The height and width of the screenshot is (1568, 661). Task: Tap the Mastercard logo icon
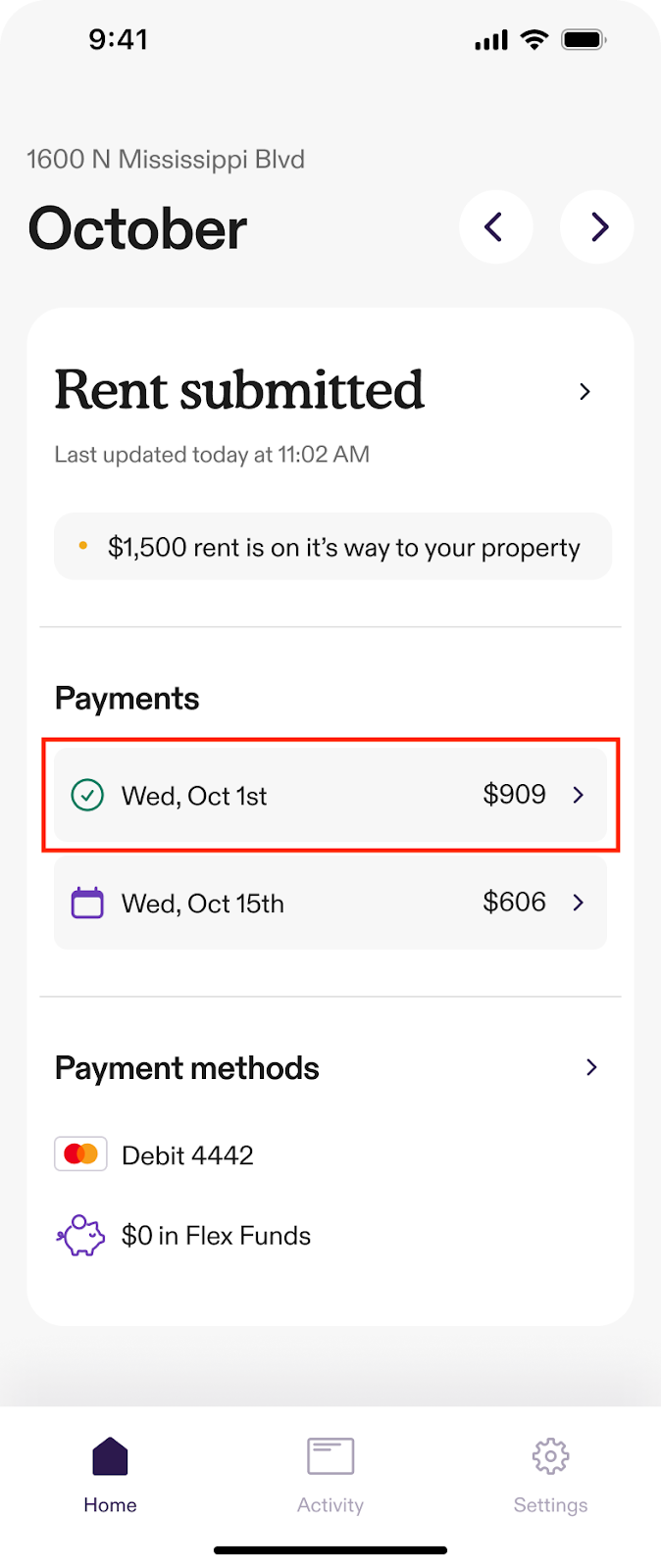(x=80, y=1154)
